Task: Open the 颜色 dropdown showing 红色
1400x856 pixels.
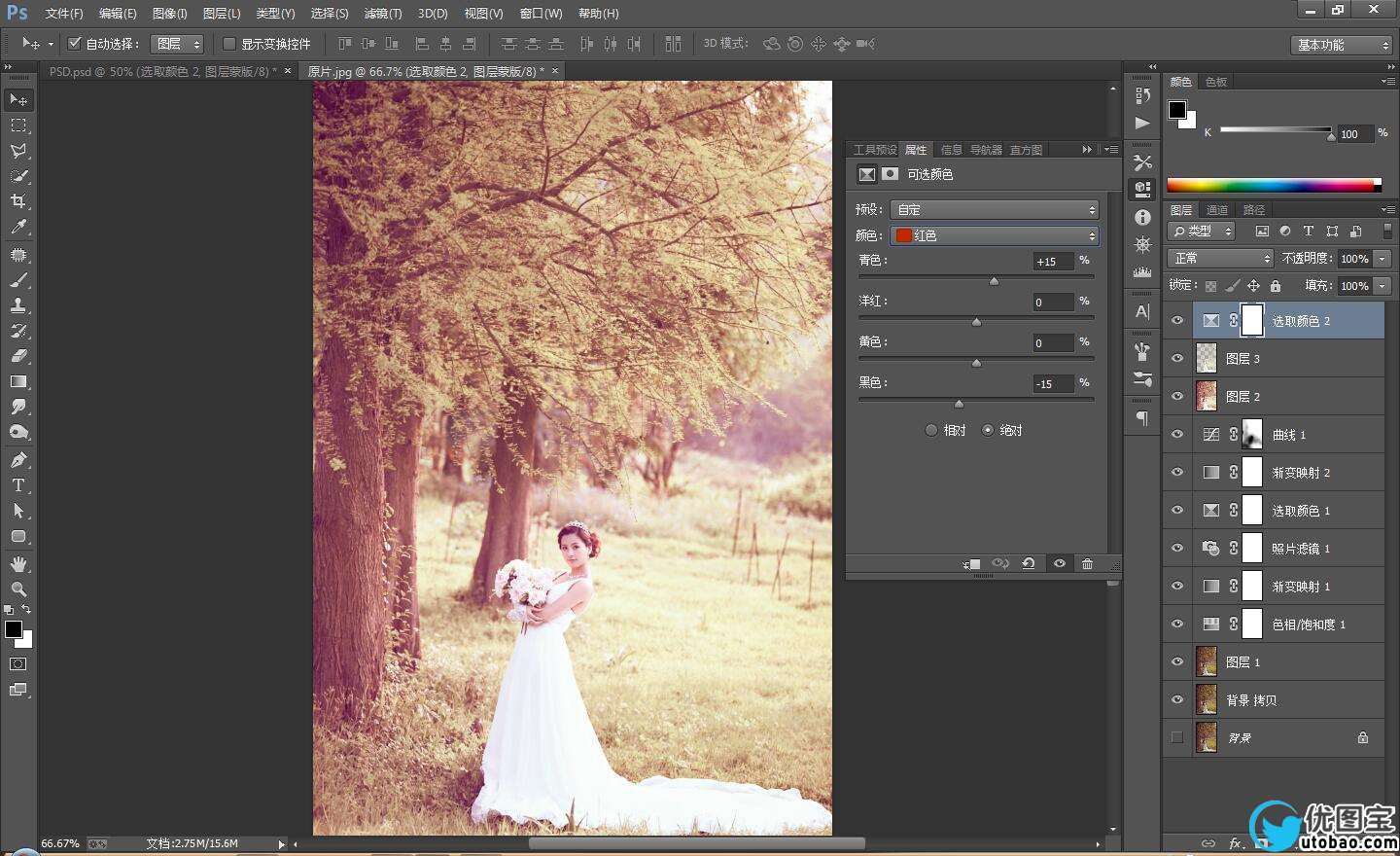Action: coord(995,235)
